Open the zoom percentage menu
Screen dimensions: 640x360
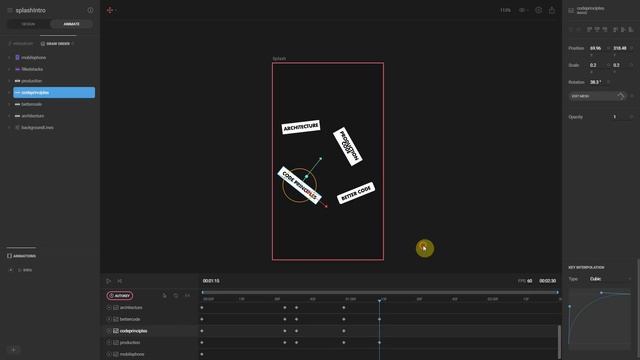tap(505, 10)
